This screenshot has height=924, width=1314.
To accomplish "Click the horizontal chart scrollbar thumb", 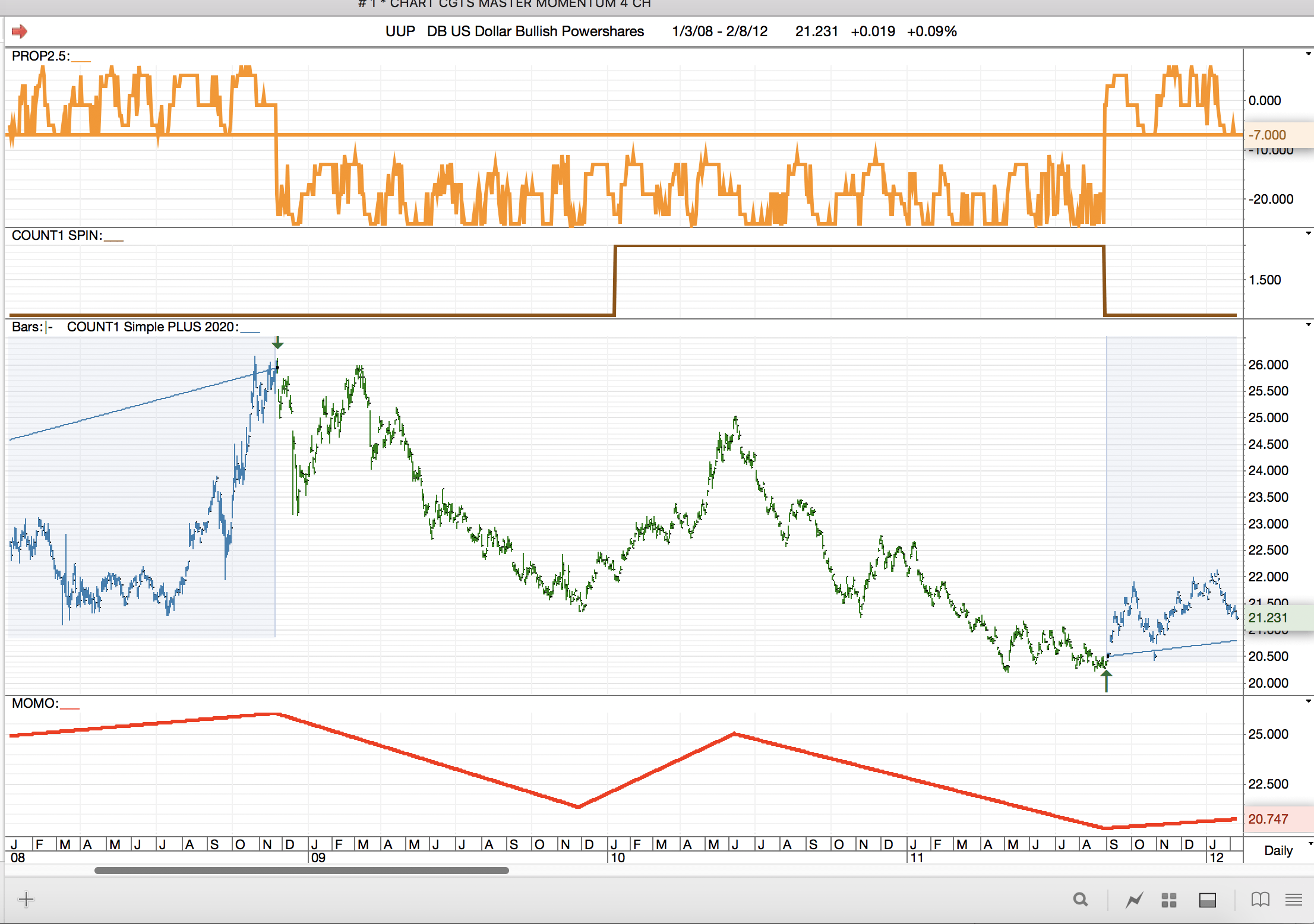I will point(301,871).
